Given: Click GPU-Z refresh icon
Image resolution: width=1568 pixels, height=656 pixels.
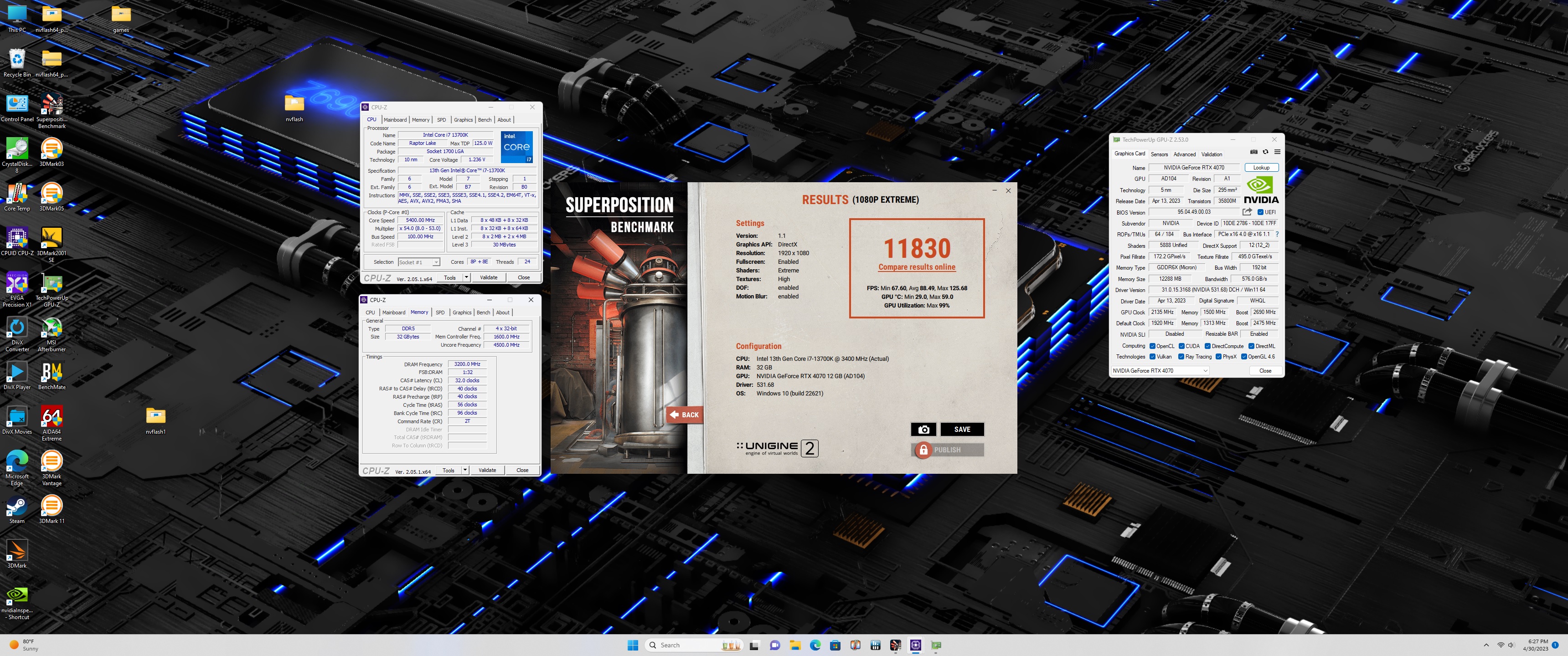Looking at the screenshot, I should [x=1265, y=152].
